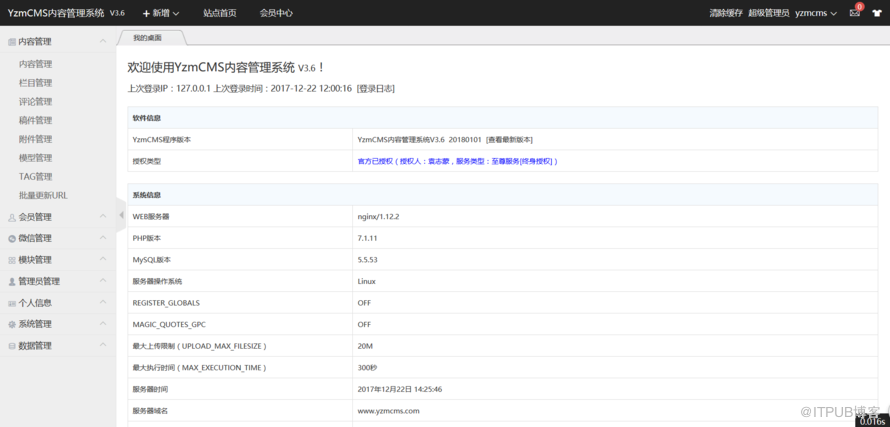Click the 内容管理 section icon
Viewport: 890px width, 427px height.
(x=12, y=42)
